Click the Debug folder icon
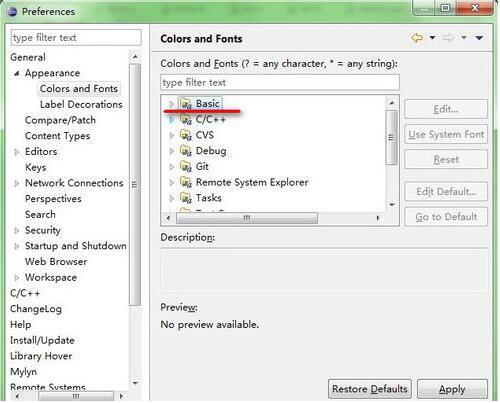 point(186,151)
